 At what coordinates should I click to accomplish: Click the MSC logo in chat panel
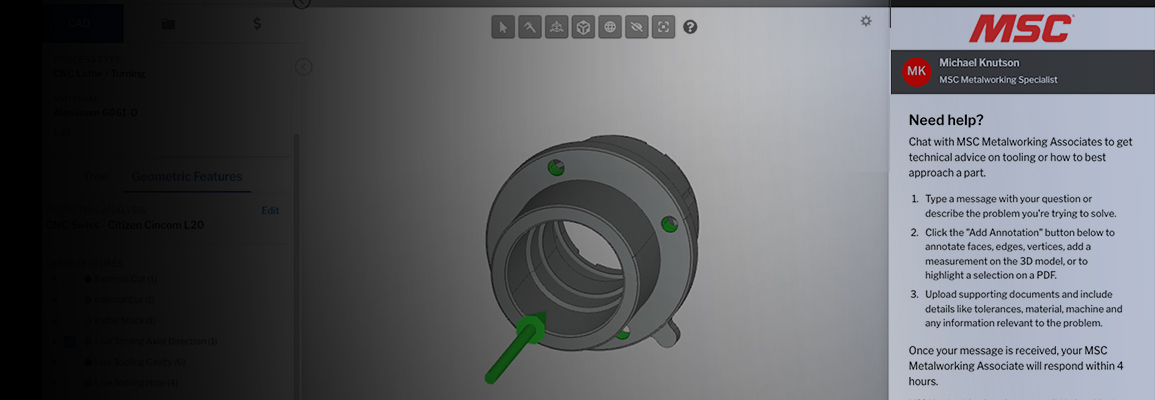(1021, 28)
